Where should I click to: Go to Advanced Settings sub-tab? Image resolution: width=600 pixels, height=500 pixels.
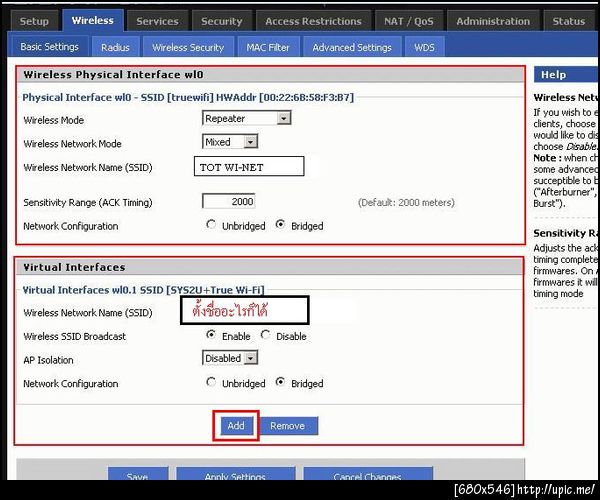pos(352,47)
